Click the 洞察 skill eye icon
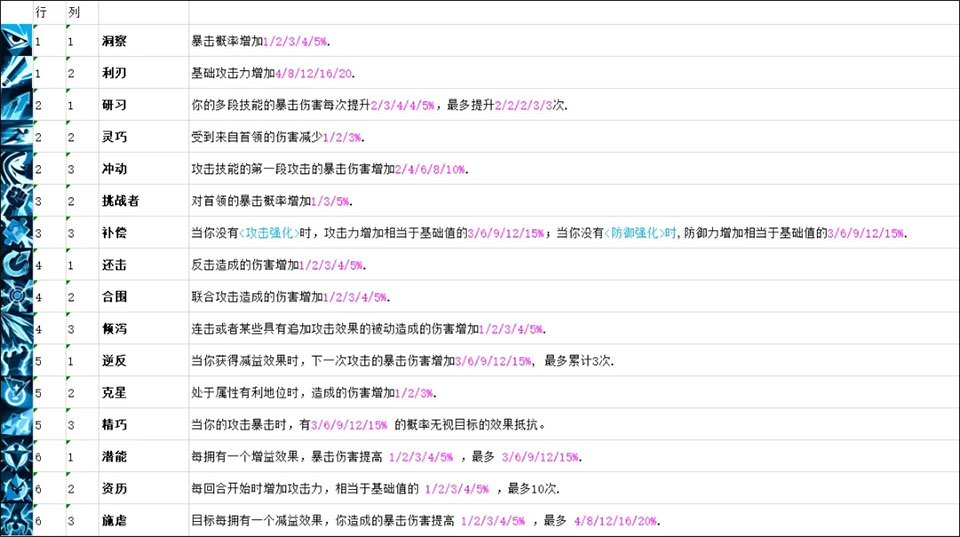This screenshot has height=537, width=960. tap(16, 40)
